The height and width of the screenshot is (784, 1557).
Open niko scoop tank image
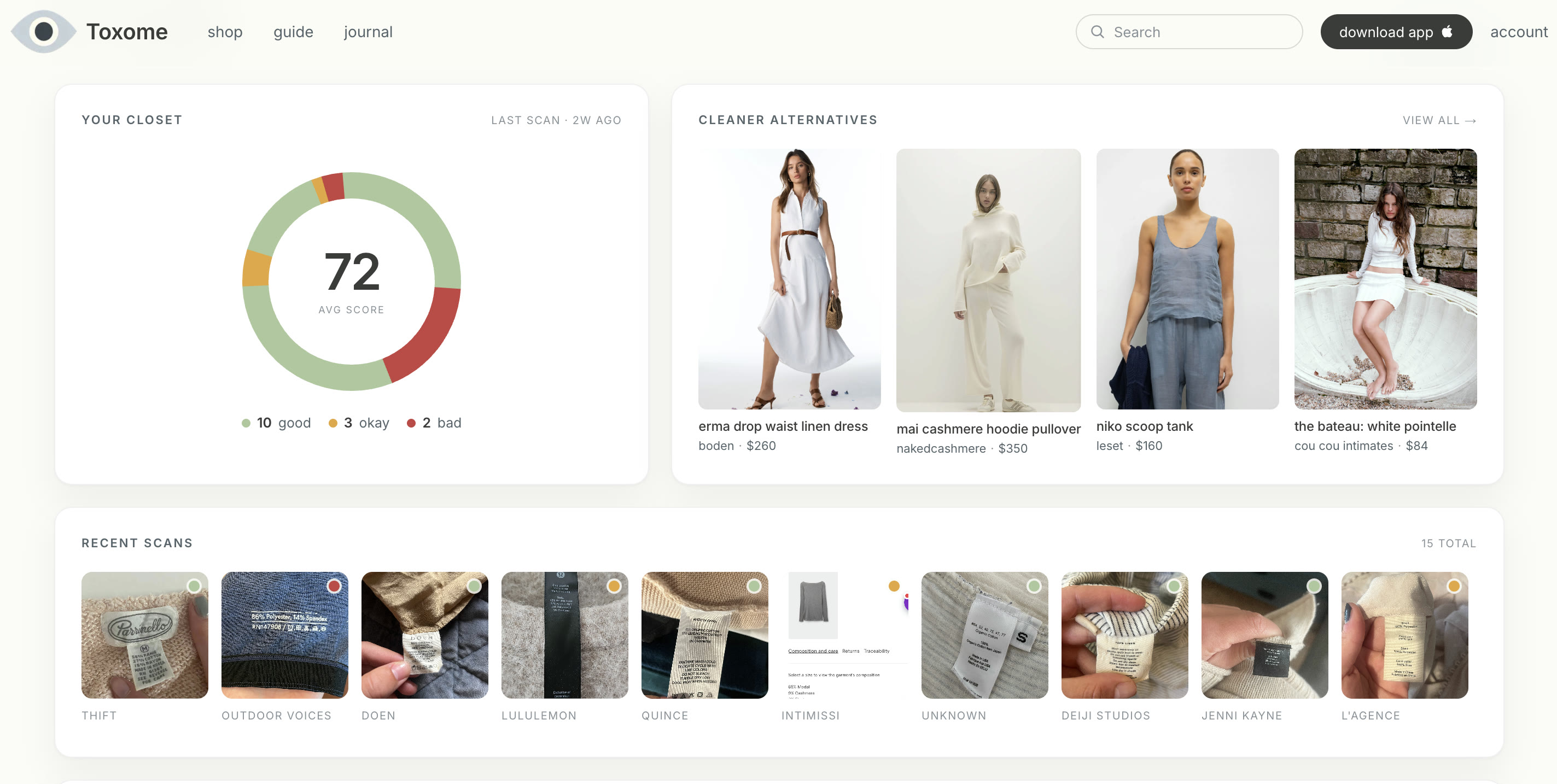pos(1187,278)
